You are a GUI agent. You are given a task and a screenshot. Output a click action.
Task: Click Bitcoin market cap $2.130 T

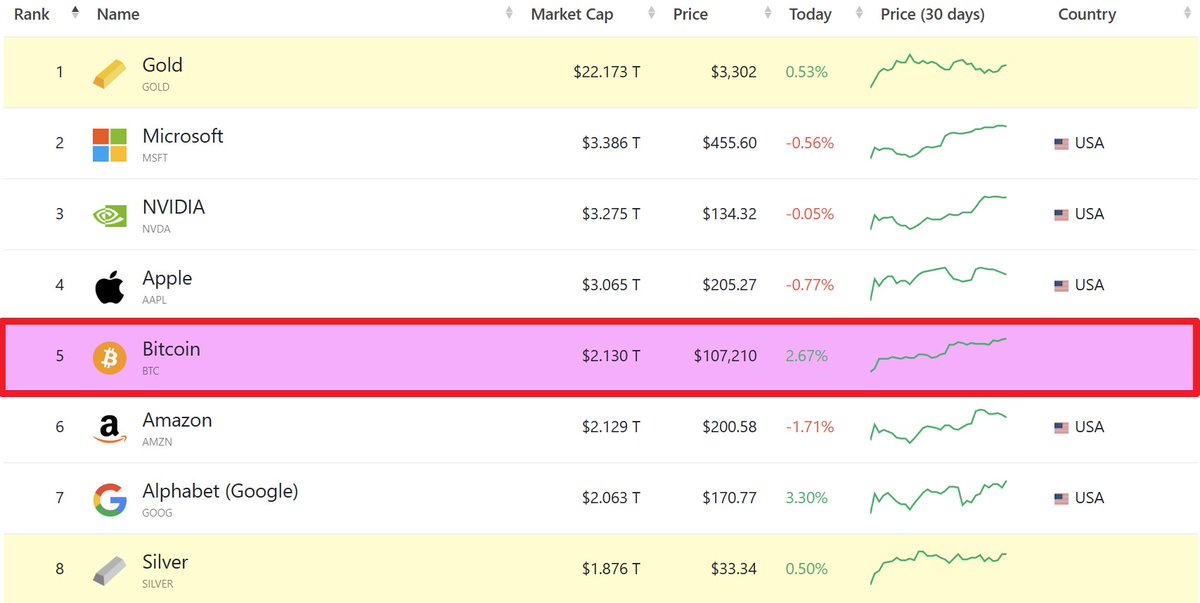click(x=611, y=356)
